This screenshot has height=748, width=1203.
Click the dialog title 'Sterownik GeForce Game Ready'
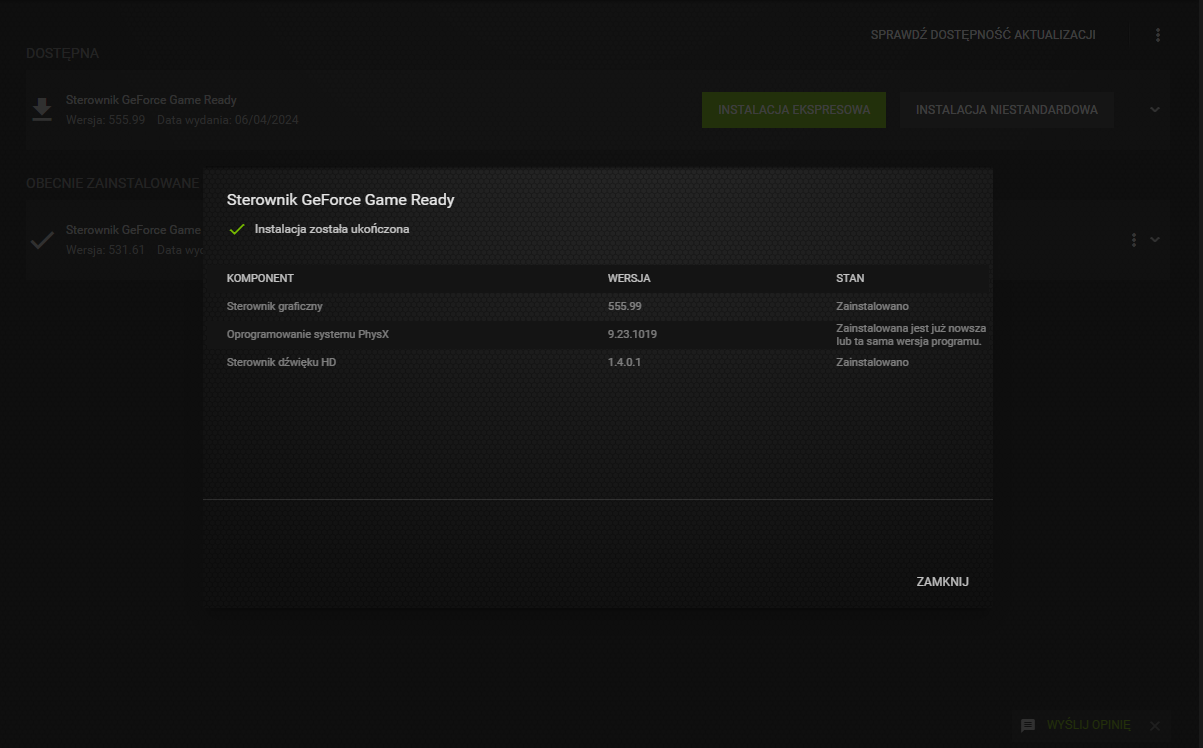[x=341, y=200]
